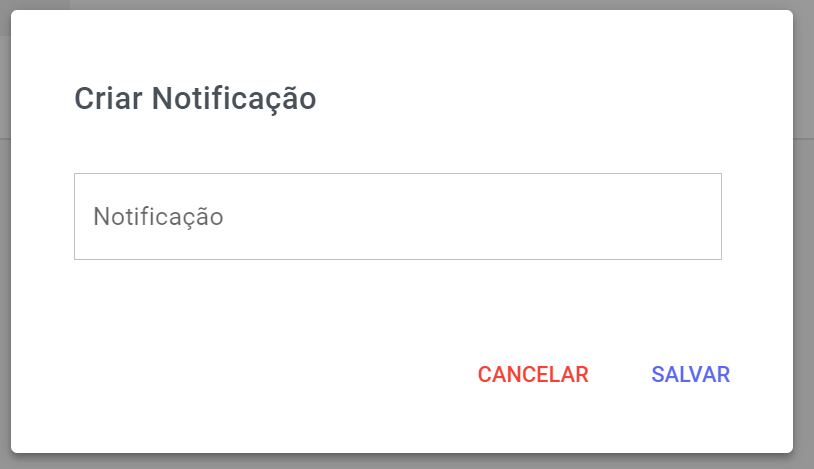The width and height of the screenshot is (814, 469).
Task: Click the gray overlay left of the dialog
Action: click(4, 250)
